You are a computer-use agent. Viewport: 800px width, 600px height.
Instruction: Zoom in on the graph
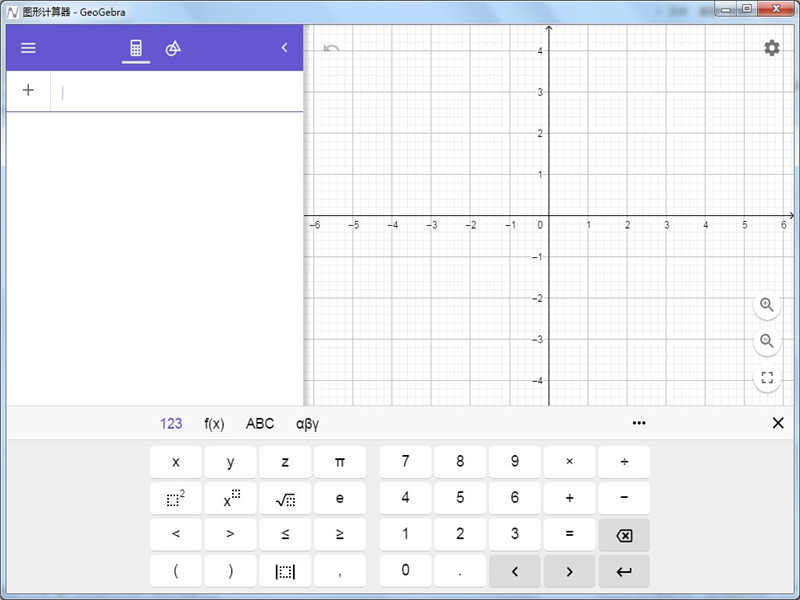coord(767,305)
